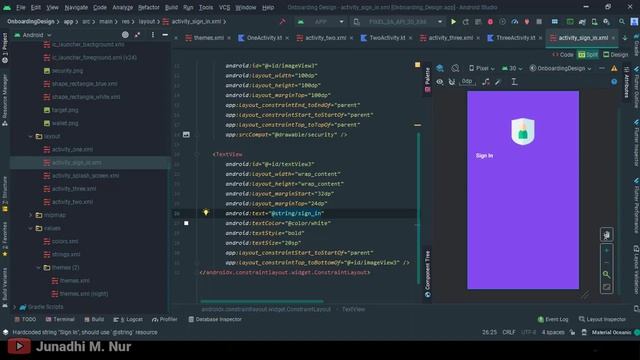Click the magnet autoconnect icon
640x360 pixels.
click(452, 82)
